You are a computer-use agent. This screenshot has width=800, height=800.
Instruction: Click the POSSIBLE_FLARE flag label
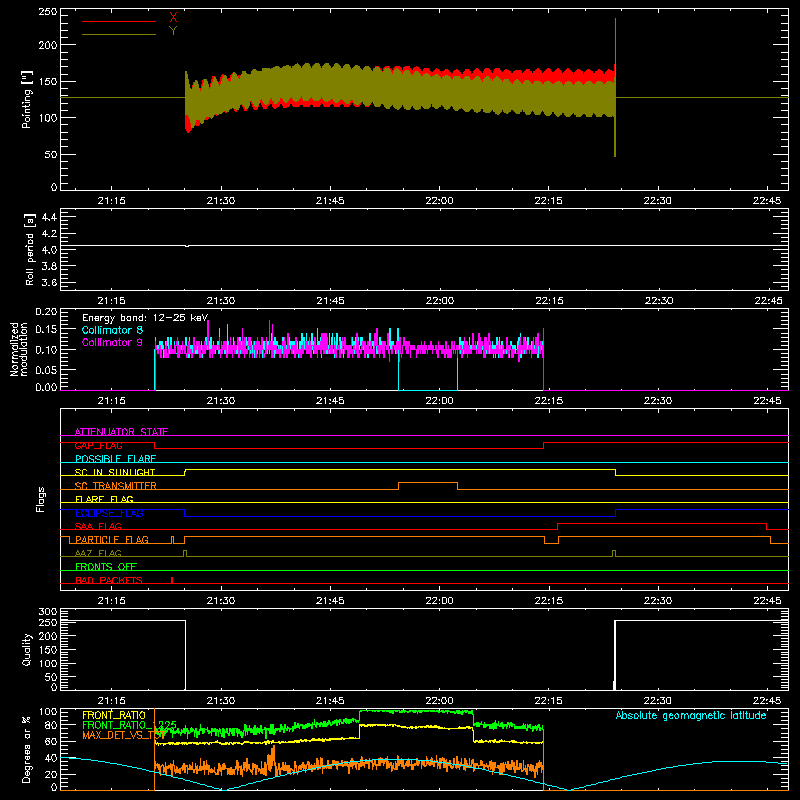click(x=115, y=459)
